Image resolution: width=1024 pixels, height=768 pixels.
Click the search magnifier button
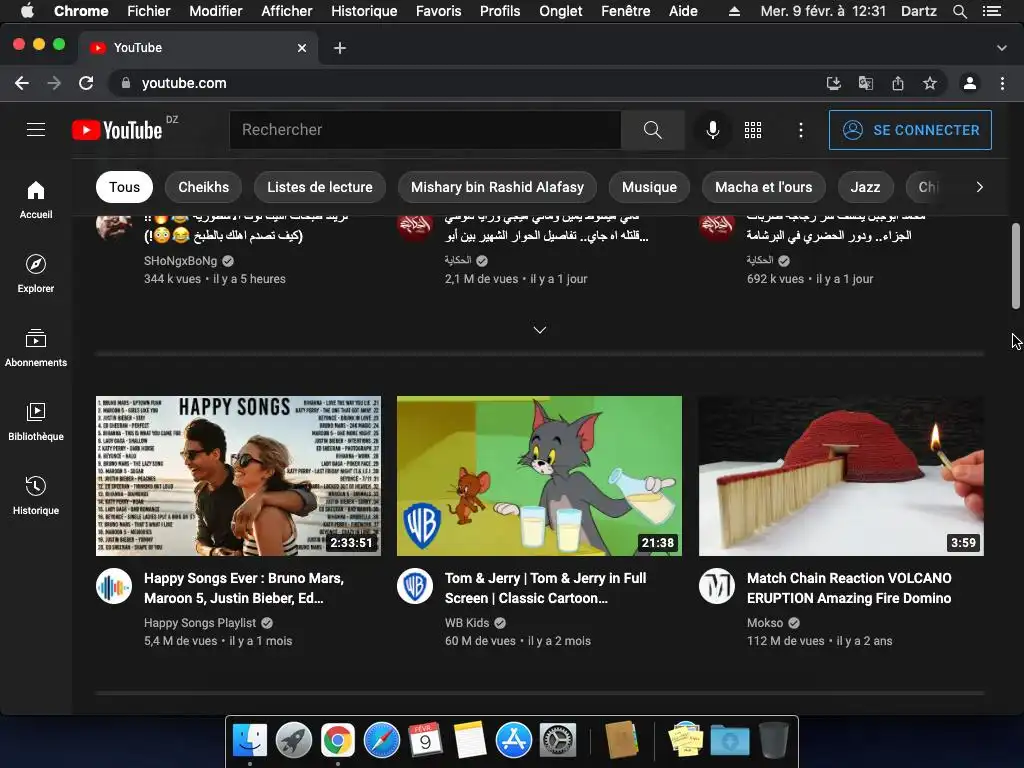(652, 130)
